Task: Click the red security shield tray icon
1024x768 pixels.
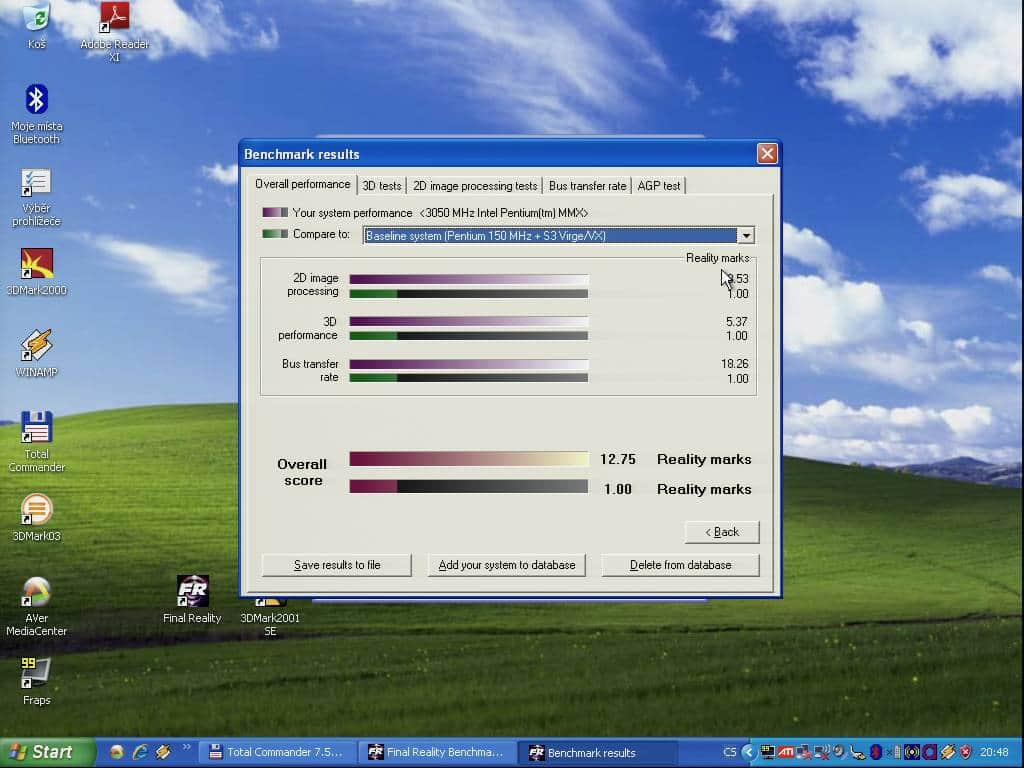Action: [966, 752]
